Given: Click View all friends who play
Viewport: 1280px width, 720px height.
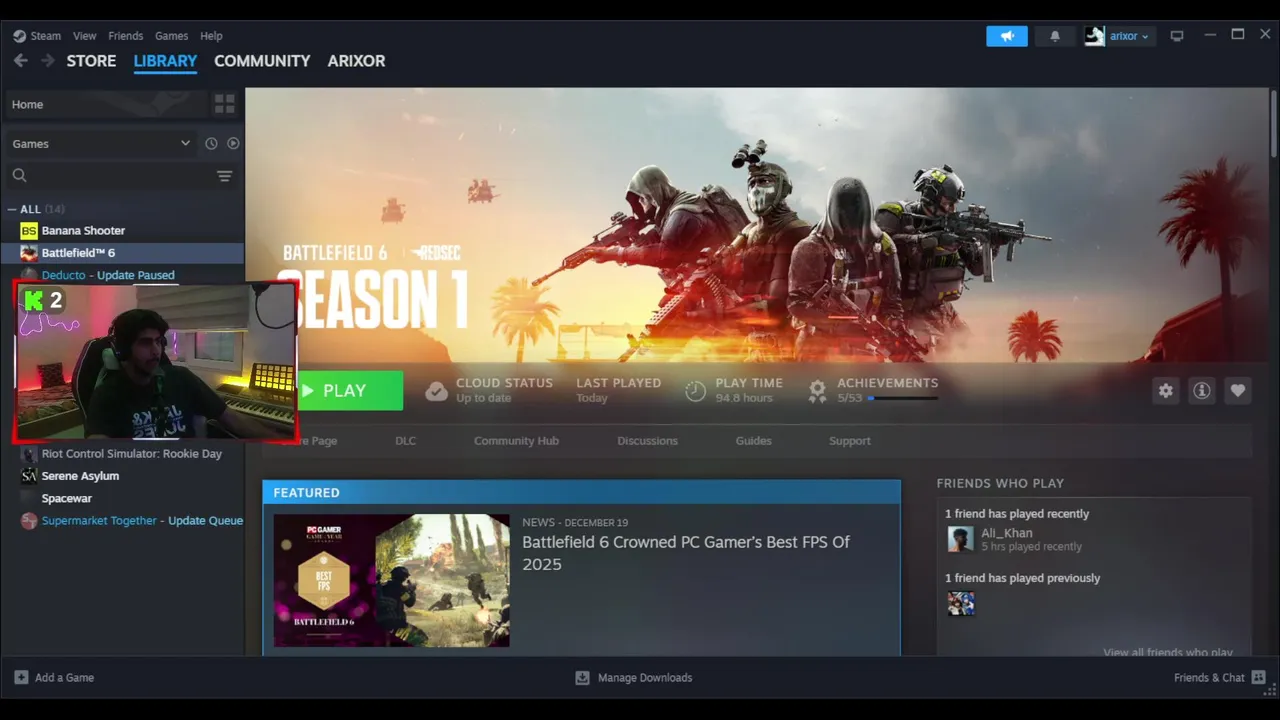Looking at the screenshot, I should pos(1167,652).
